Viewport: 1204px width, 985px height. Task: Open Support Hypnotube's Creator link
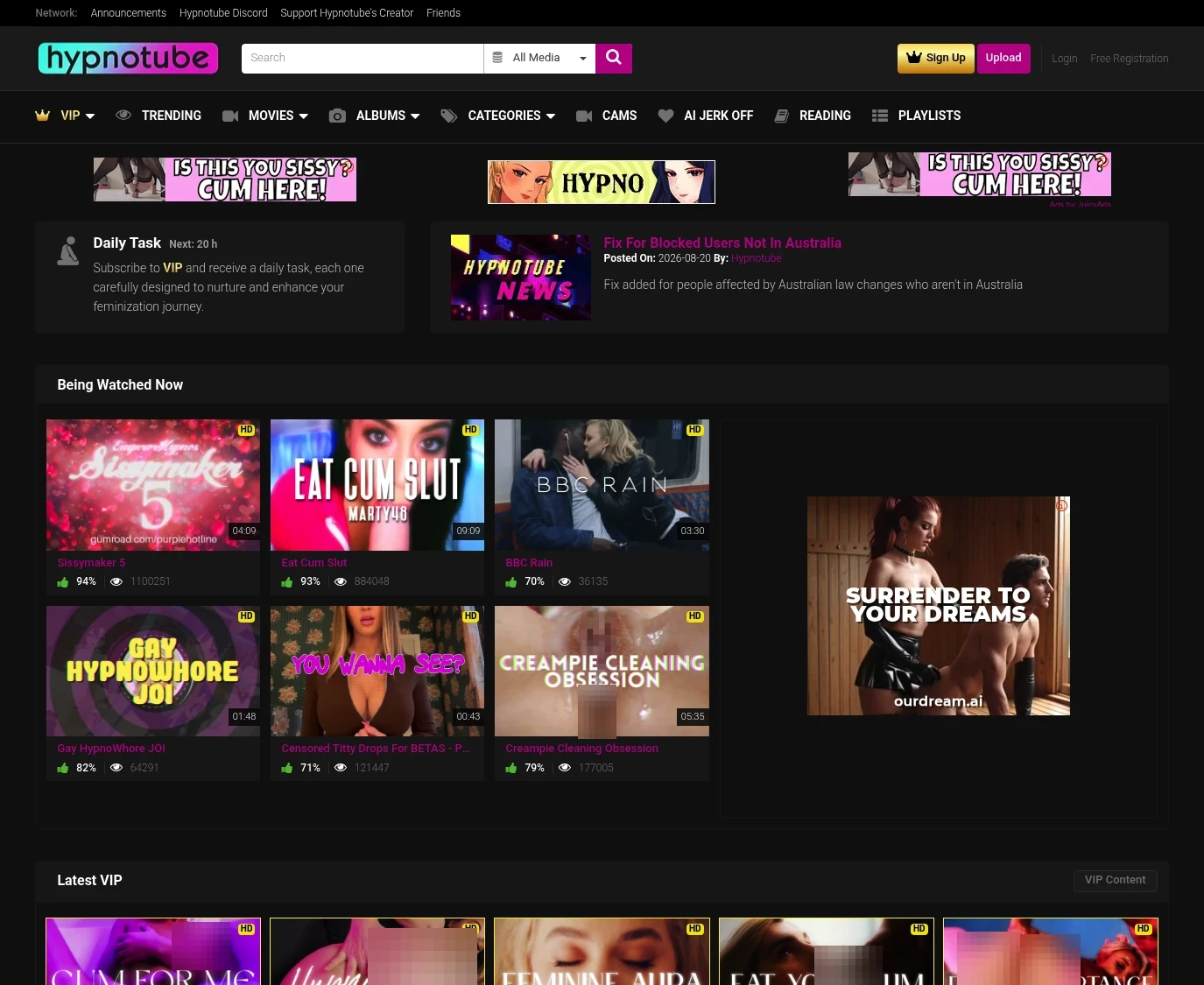click(347, 13)
